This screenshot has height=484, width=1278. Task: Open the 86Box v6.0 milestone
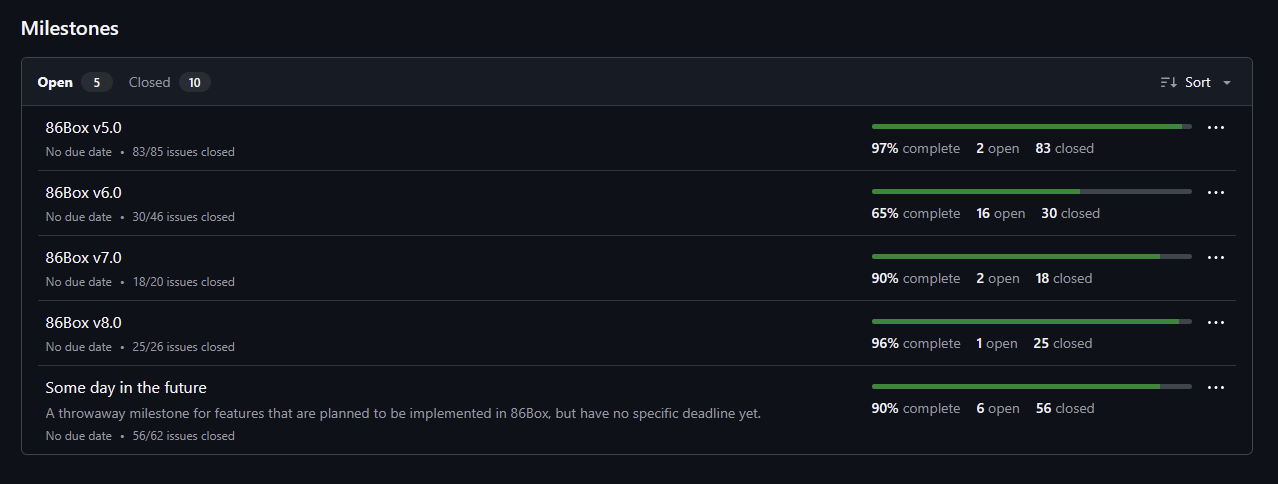tap(83, 193)
